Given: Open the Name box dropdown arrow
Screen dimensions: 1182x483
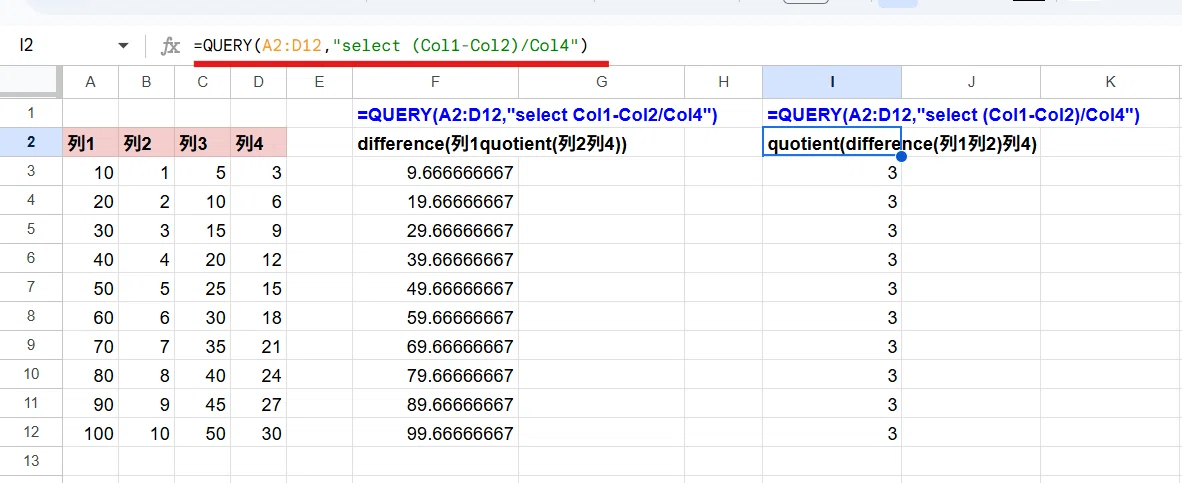Looking at the screenshot, I should click(x=123, y=46).
